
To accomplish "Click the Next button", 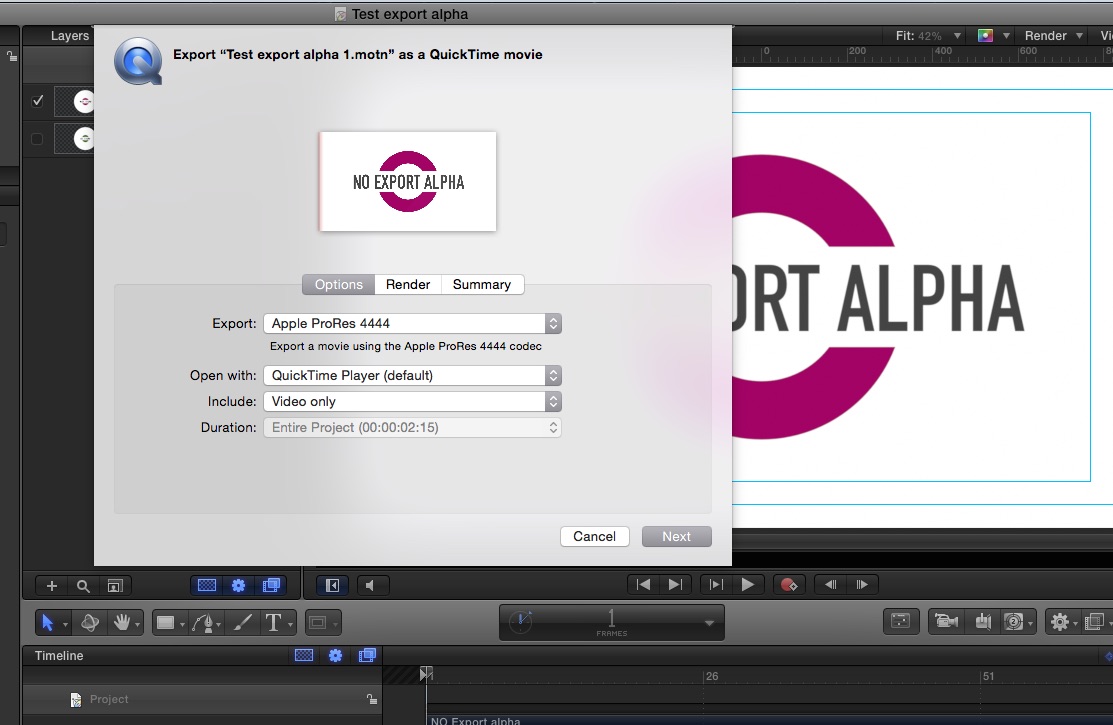I will [x=676, y=536].
